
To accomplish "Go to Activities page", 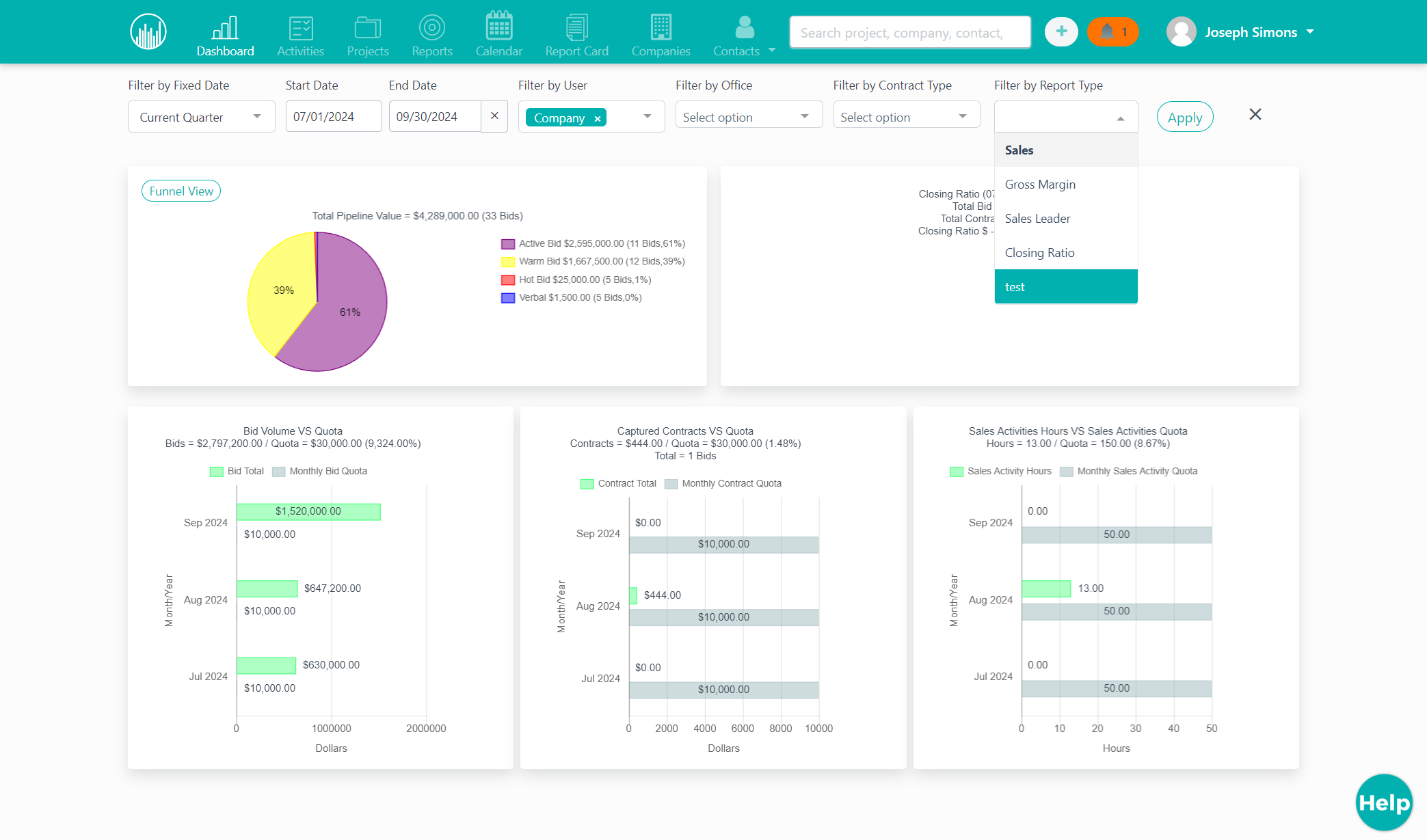I will 300,36.
